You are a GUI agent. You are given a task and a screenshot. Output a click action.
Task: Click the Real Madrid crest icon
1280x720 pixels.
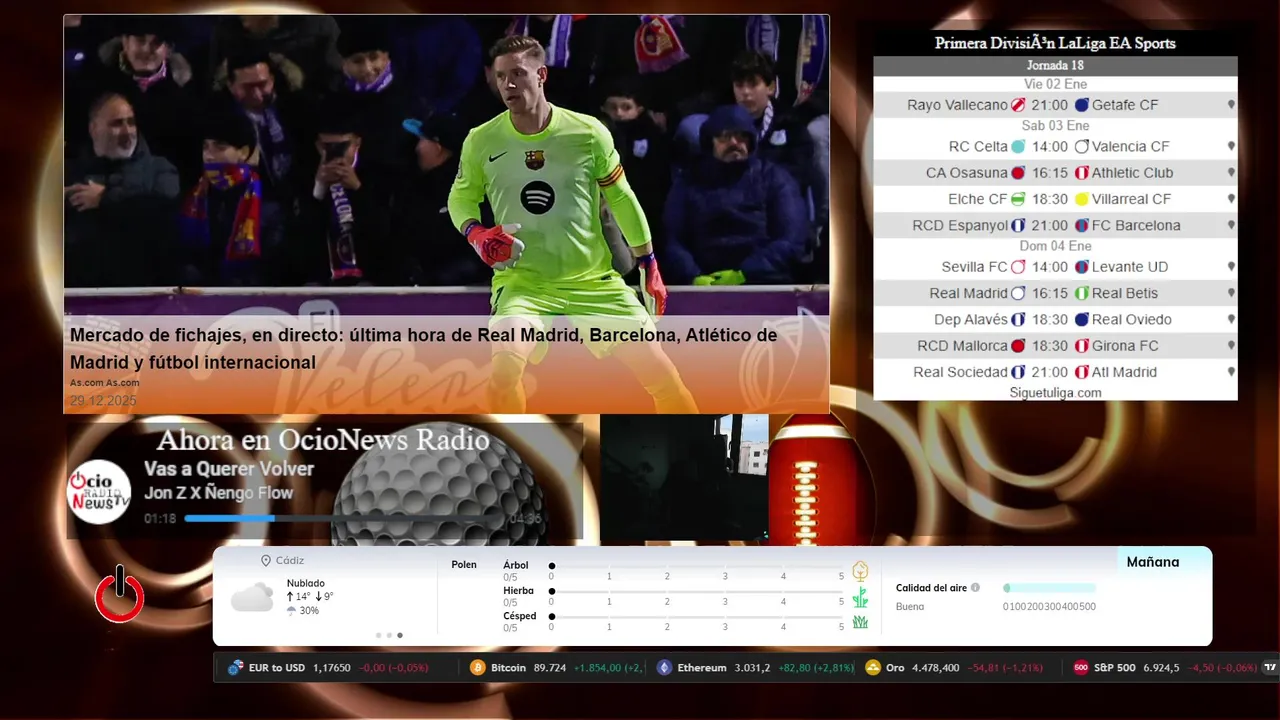[1018, 293]
